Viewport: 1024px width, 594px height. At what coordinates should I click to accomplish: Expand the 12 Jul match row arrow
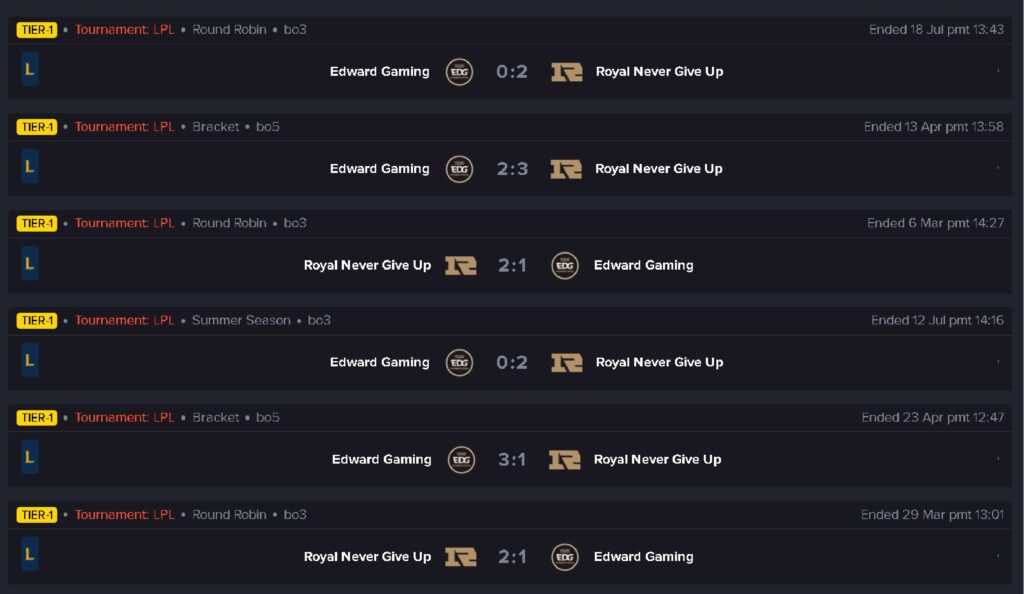tap(998, 362)
